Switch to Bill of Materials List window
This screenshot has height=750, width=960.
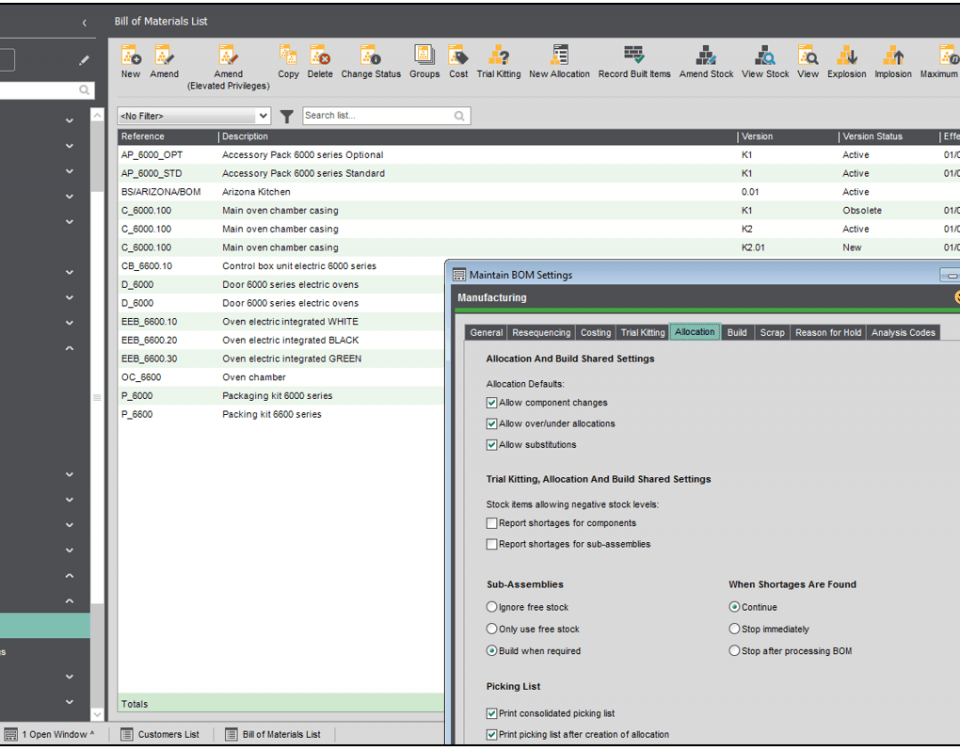(273, 734)
